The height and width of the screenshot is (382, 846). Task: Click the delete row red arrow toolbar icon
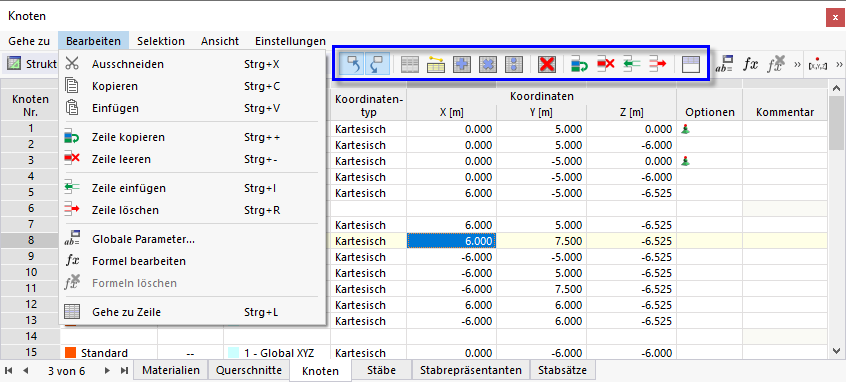pyautogui.click(x=658, y=65)
